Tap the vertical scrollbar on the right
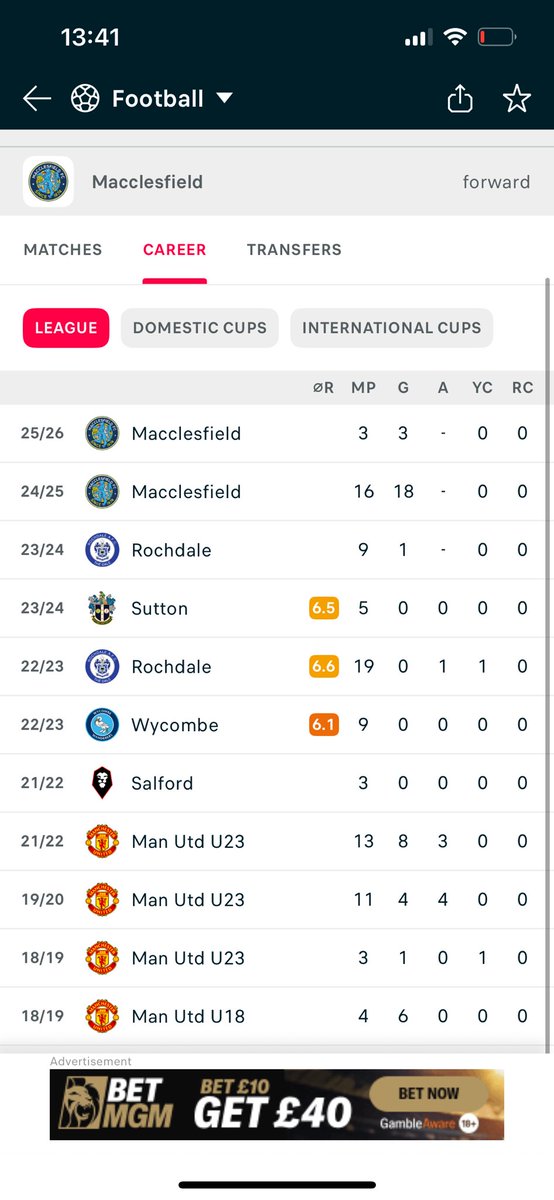The image size is (554, 1200). tap(547, 665)
